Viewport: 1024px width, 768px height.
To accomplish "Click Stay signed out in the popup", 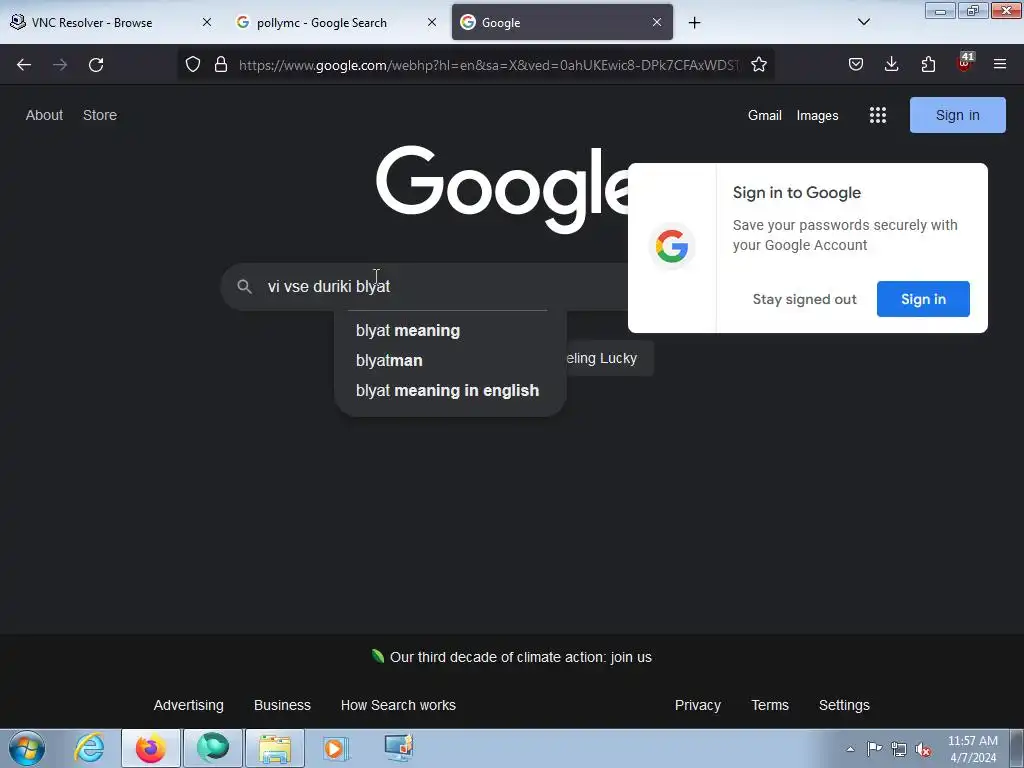I will 804,299.
